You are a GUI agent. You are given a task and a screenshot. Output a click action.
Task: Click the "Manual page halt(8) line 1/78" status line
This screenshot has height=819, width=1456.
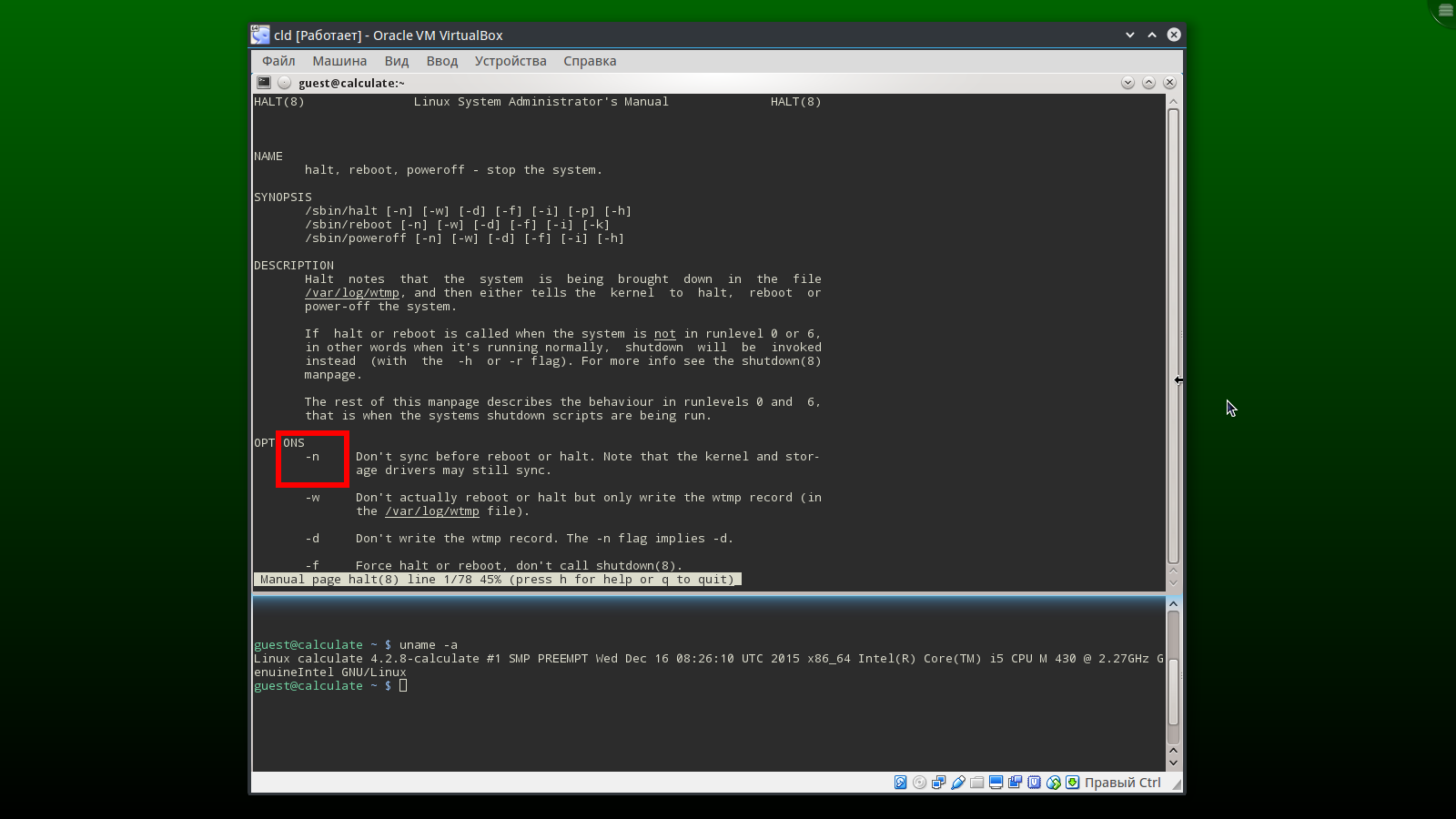[x=497, y=580]
